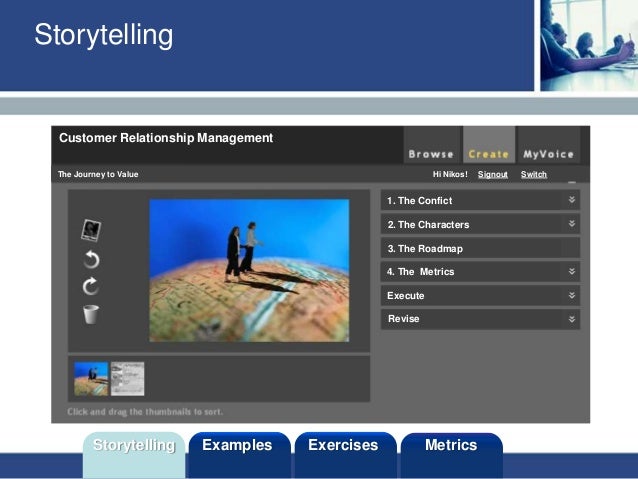
Task: Click the main globe preview image
Action: (249, 270)
